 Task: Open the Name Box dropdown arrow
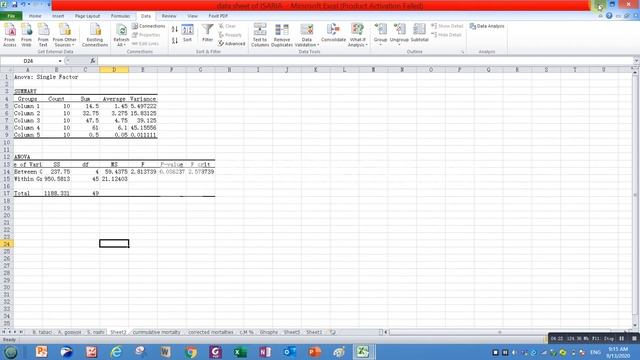coord(60,61)
